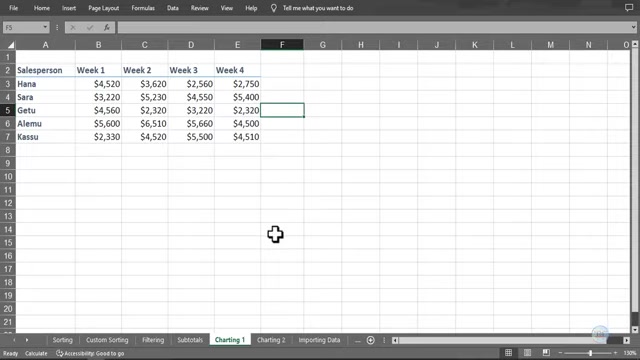
Task: Click the Insert Function fx icon
Action: point(107,27)
